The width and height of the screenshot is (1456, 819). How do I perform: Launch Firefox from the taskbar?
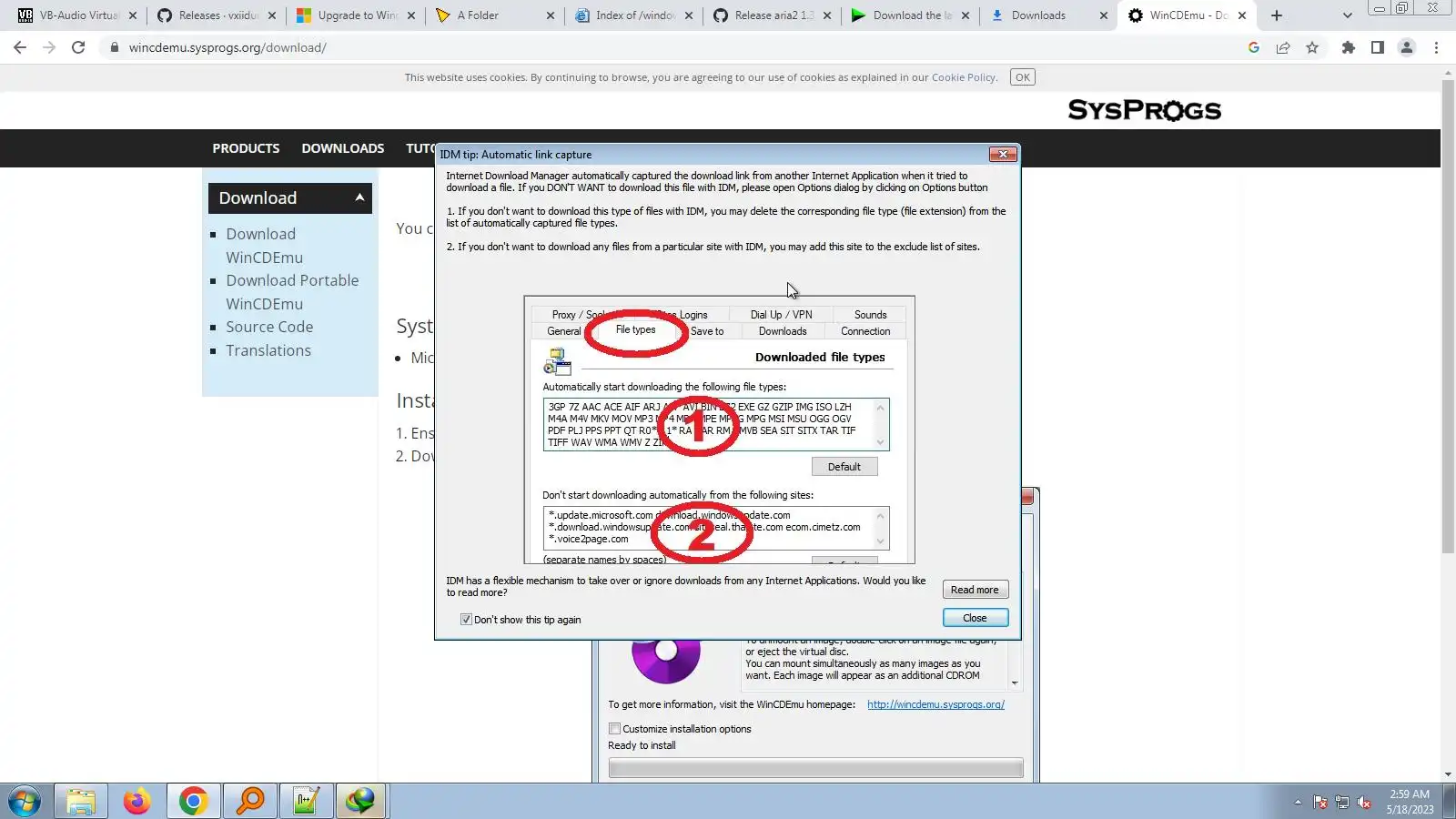coord(137,802)
